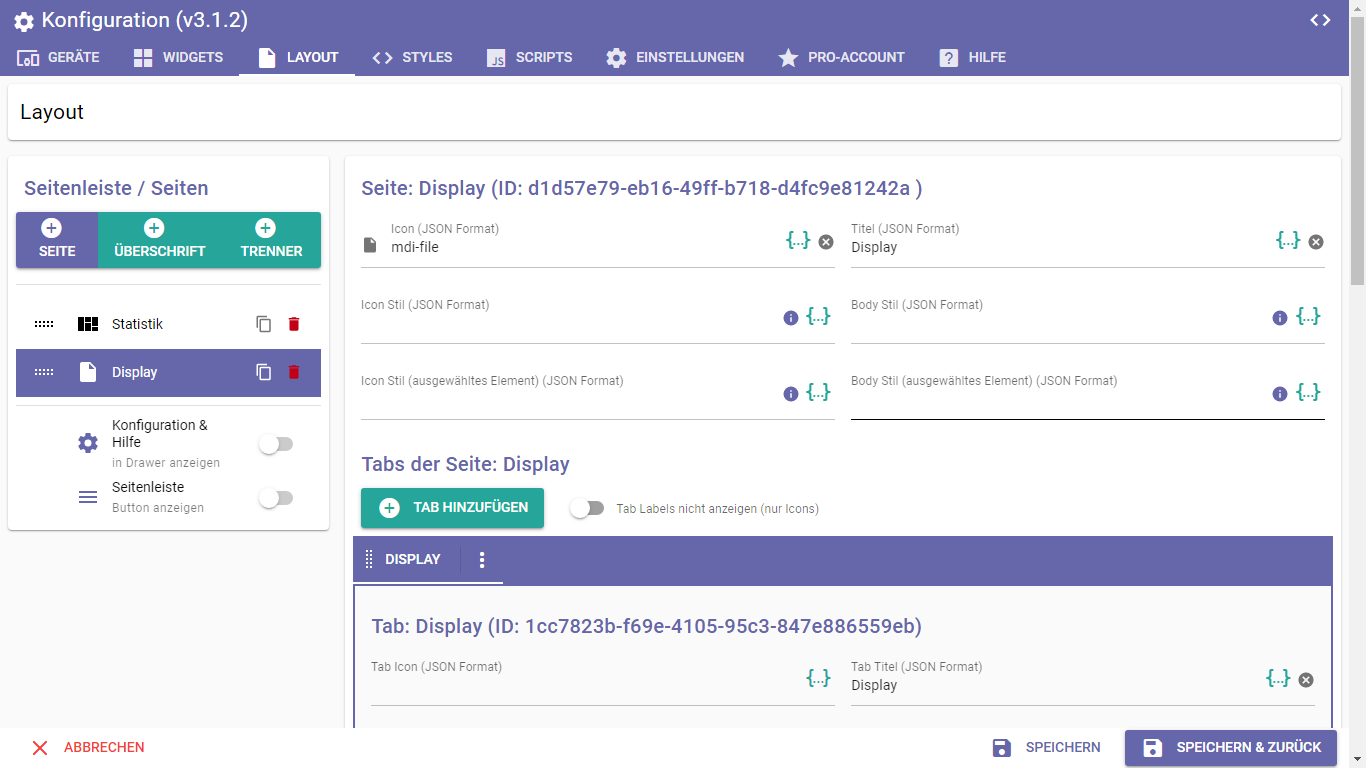This screenshot has height=768, width=1366.
Task: Delete the Statistik page
Action: 294,324
